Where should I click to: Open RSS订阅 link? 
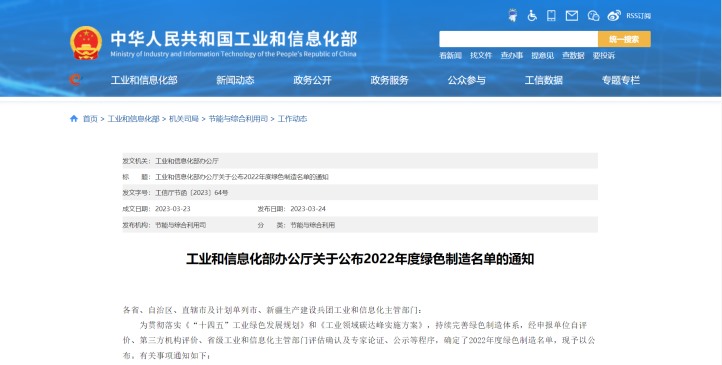point(638,16)
